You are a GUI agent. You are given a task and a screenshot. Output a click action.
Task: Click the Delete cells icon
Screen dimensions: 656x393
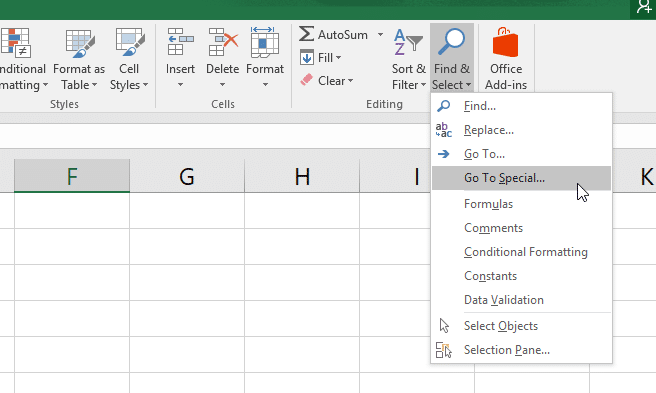[x=223, y=42]
